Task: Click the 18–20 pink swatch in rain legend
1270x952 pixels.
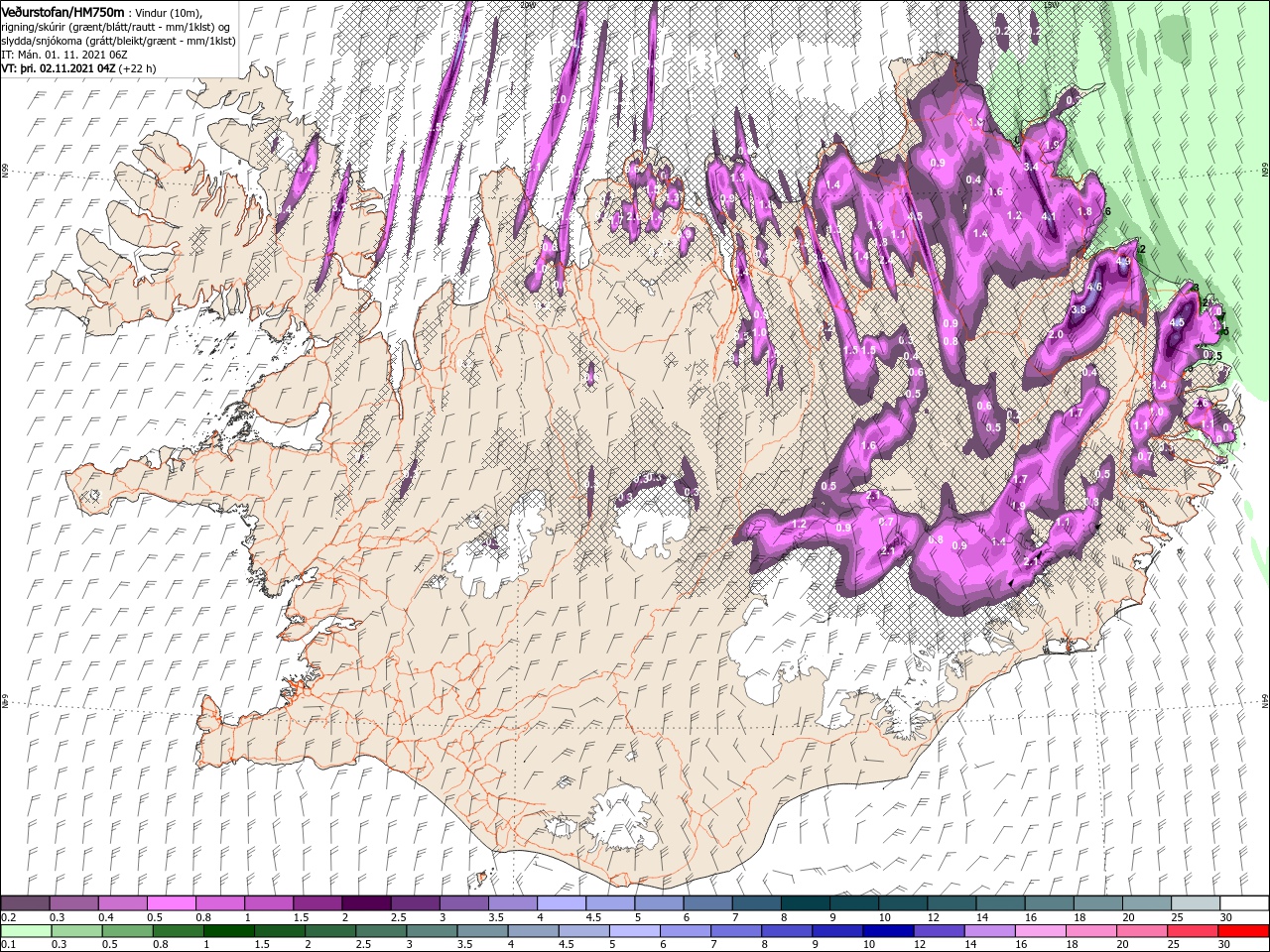Action: [1090, 931]
